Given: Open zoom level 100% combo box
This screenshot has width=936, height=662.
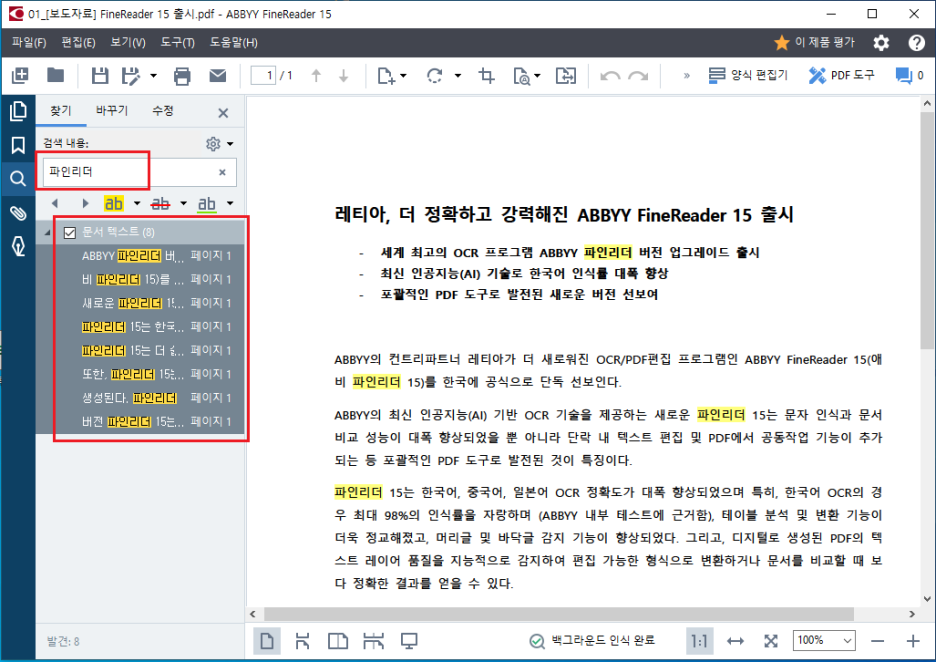Looking at the screenshot, I should tap(824, 641).
